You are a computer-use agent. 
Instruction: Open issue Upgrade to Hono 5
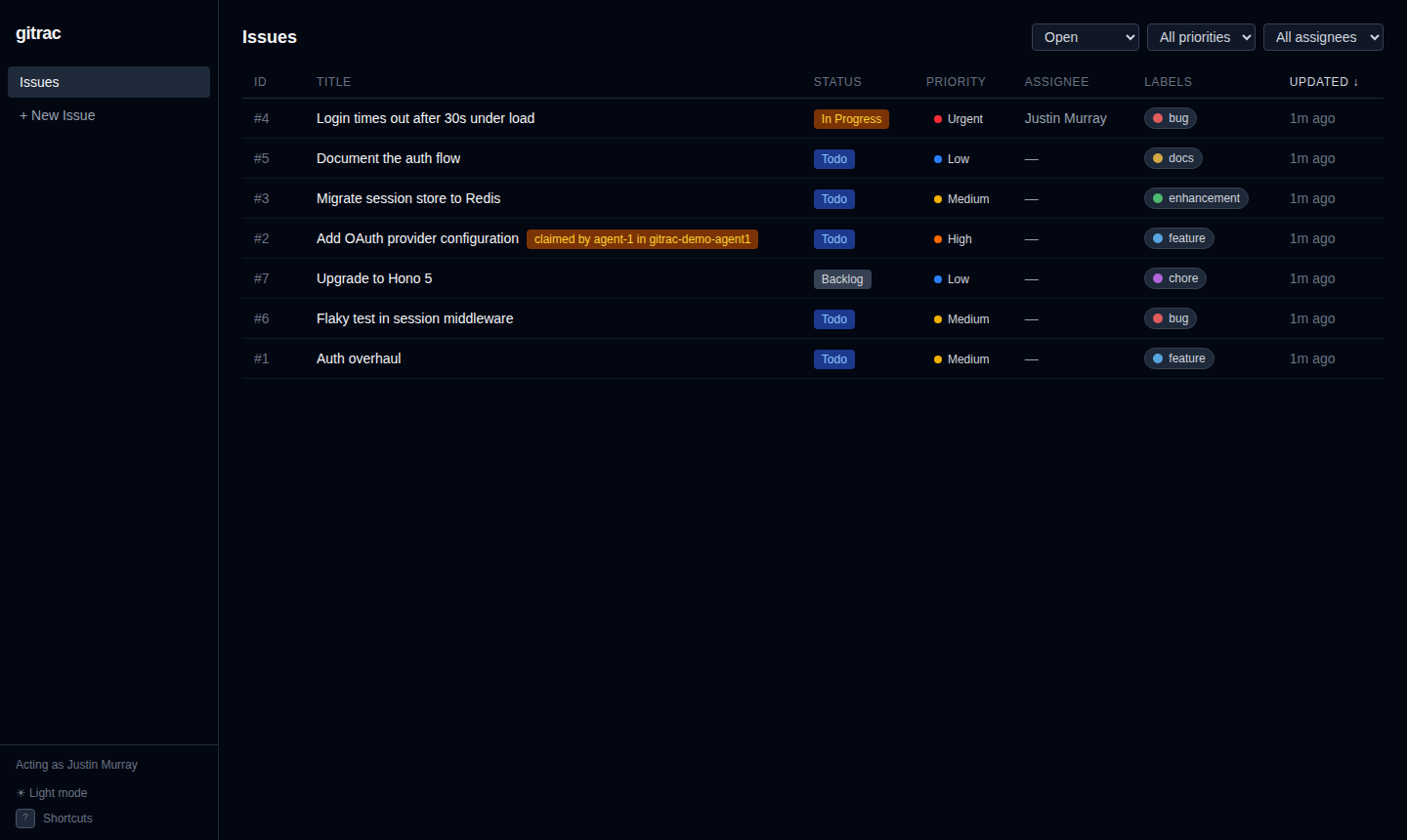point(374,278)
